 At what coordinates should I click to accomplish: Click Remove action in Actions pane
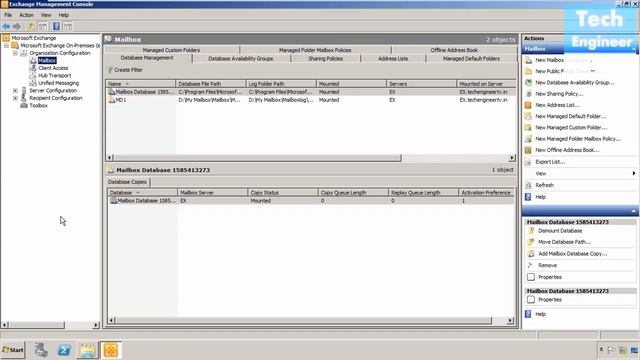tap(547, 265)
